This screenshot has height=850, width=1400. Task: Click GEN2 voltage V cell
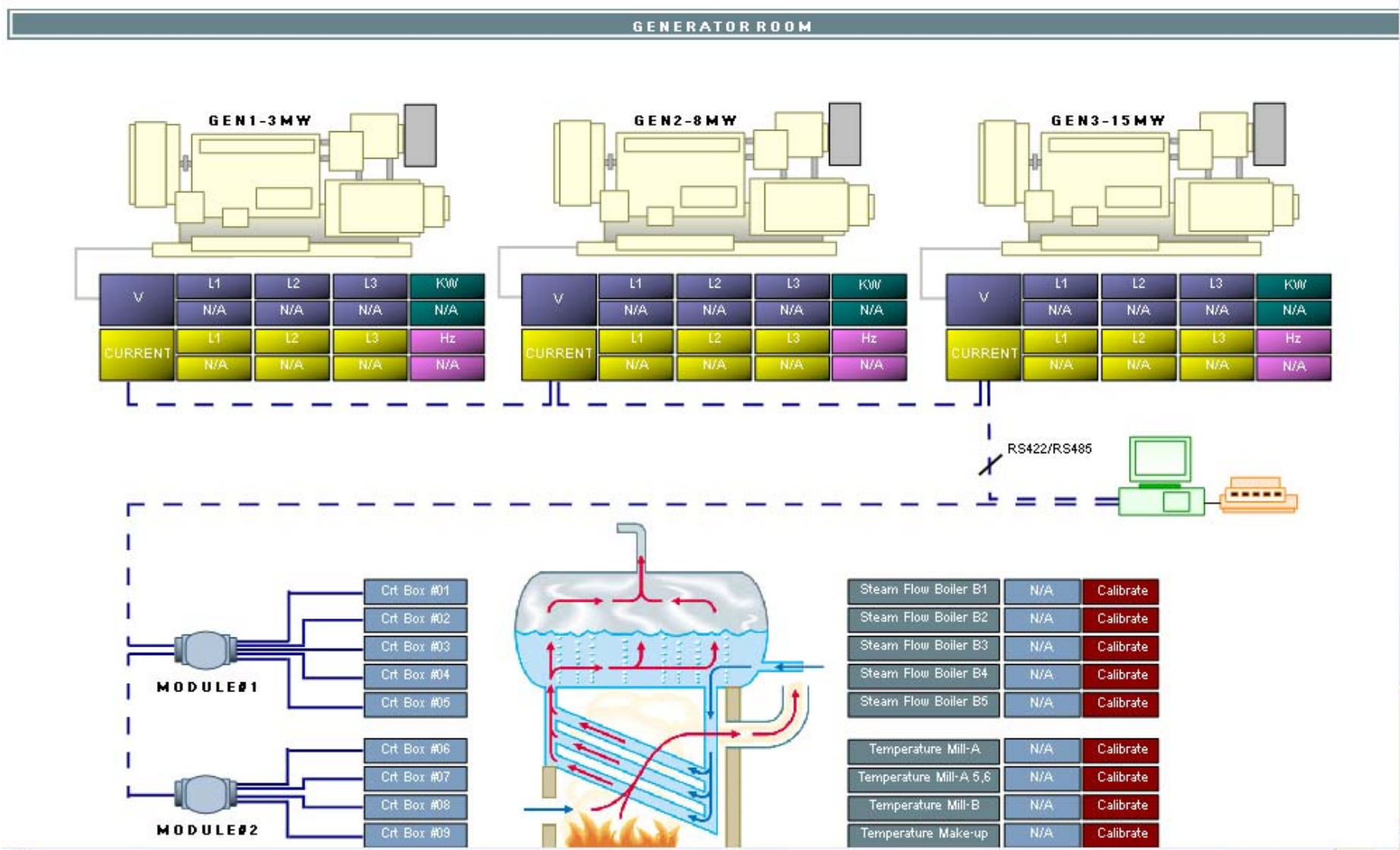coord(558,299)
